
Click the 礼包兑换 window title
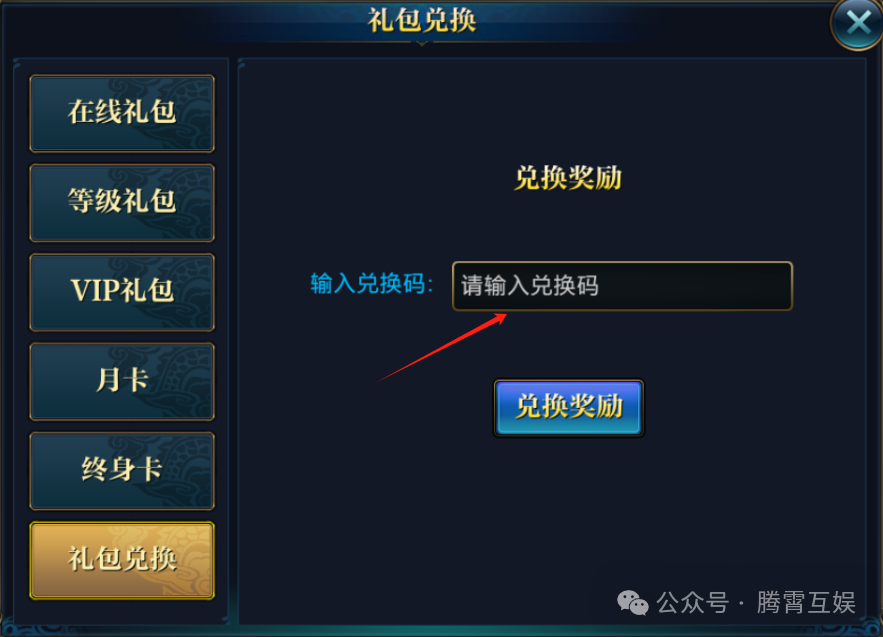point(422,20)
